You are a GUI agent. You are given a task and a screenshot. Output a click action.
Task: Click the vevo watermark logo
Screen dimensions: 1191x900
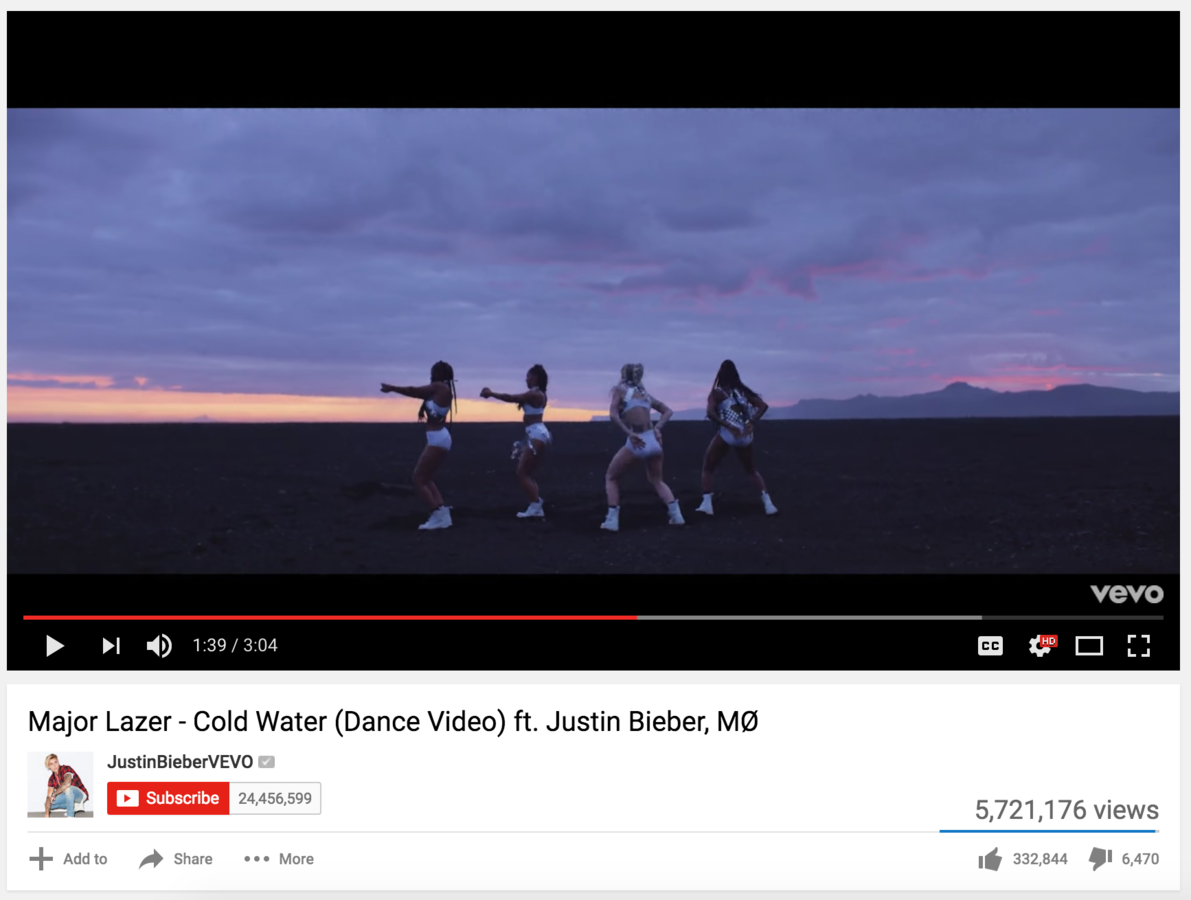point(1126,593)
